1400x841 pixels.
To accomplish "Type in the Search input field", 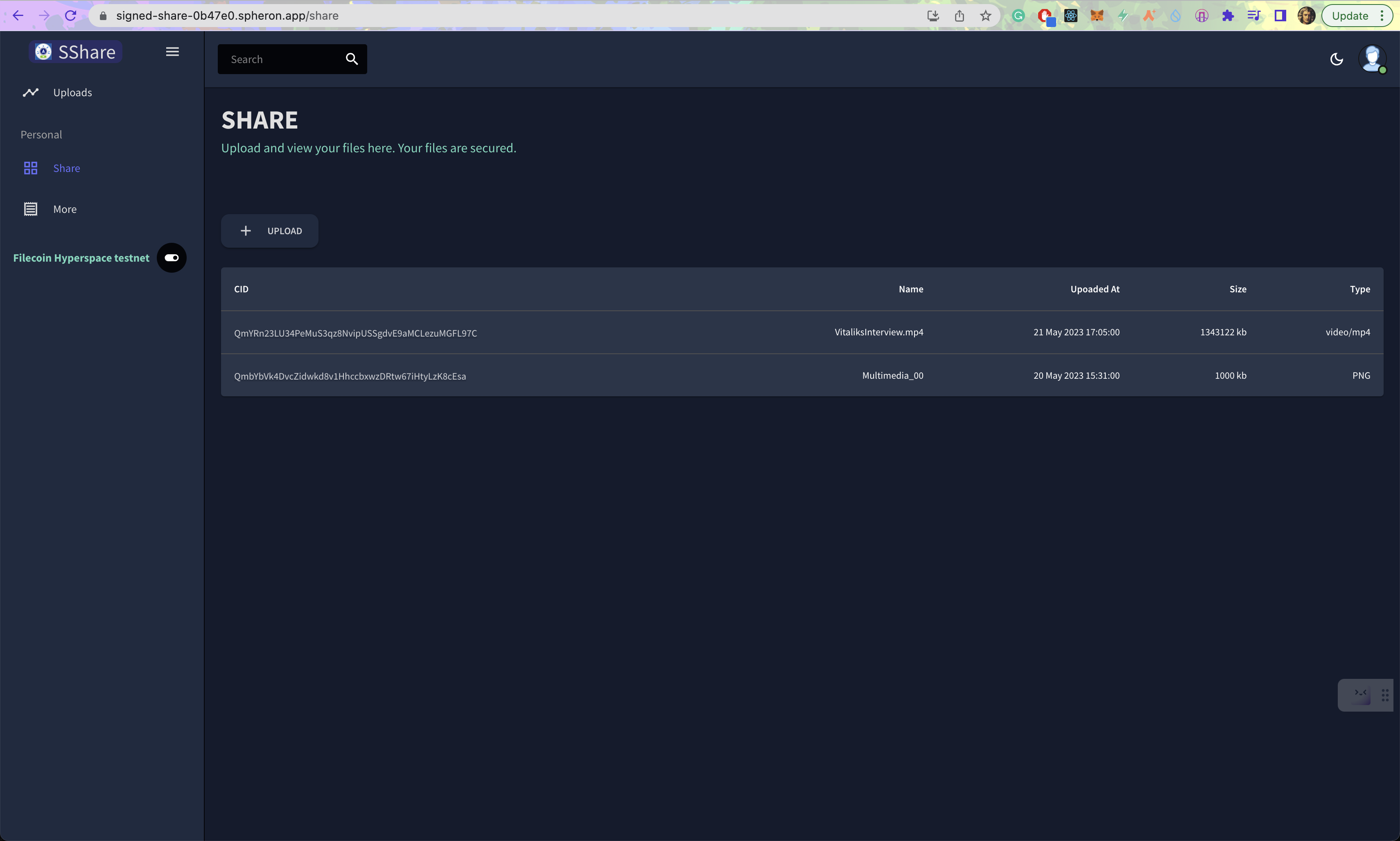I will click(x=280, y=59).
